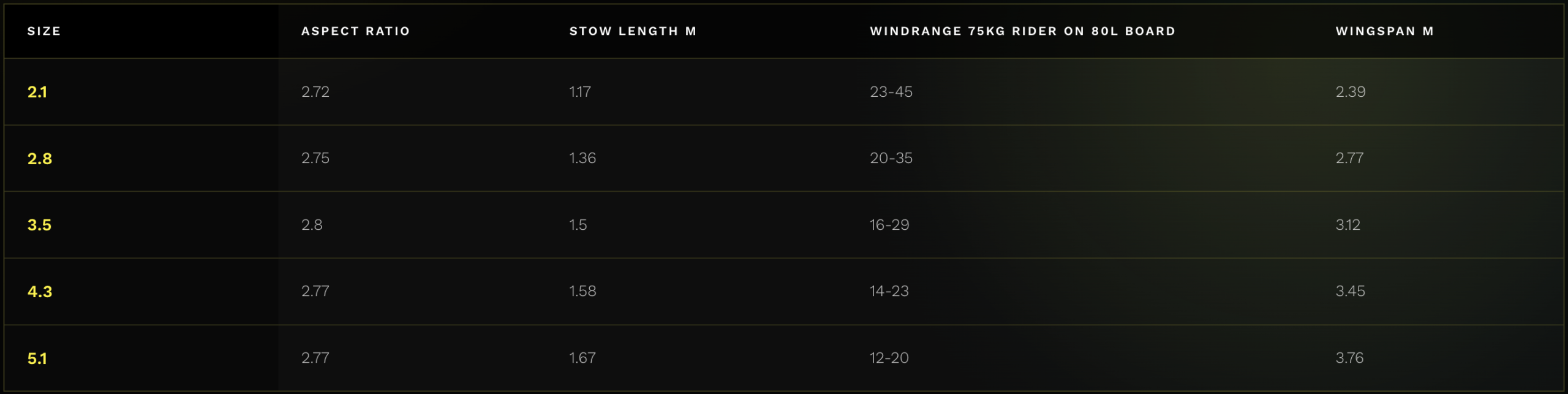1568x394 pixels.
Task: Select the 4.3 size row label
Action: coord(39,292)
